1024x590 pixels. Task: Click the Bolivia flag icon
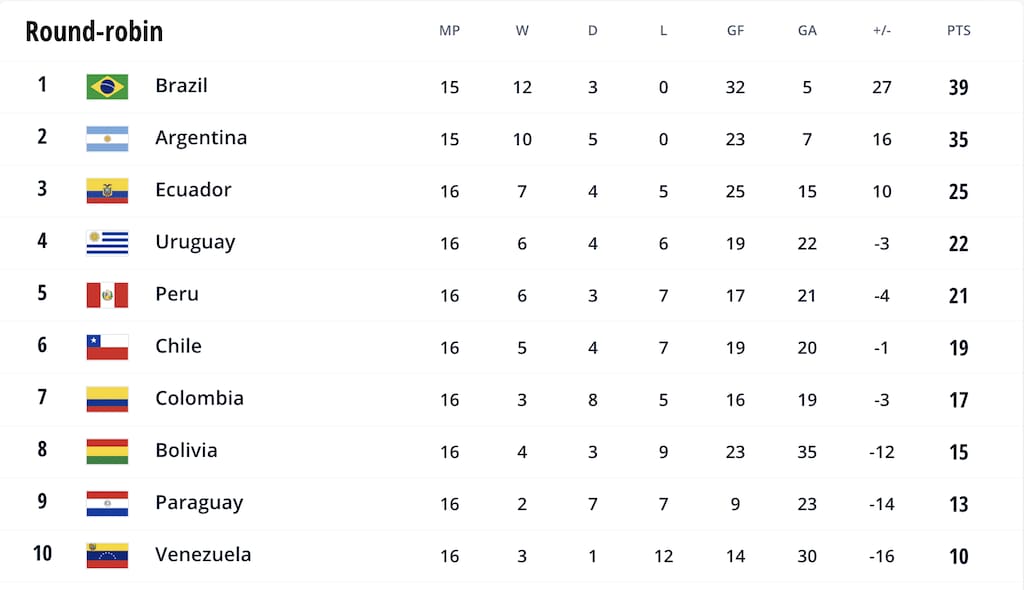[107, 451]
